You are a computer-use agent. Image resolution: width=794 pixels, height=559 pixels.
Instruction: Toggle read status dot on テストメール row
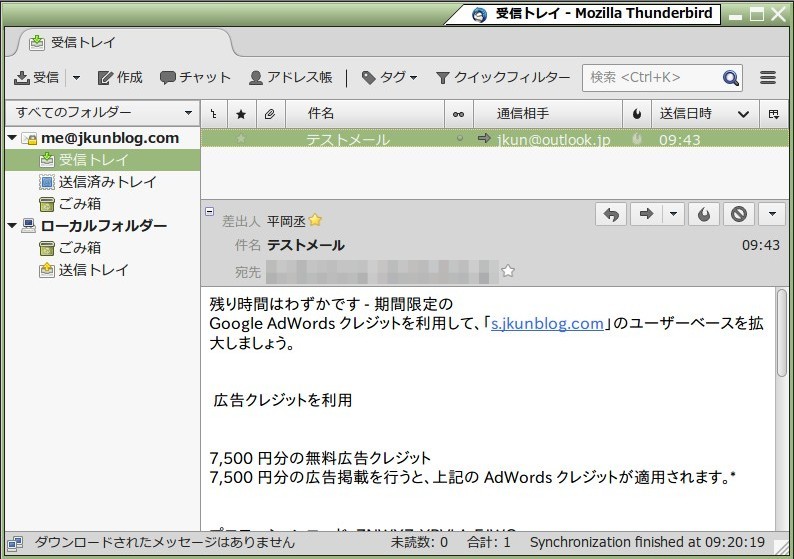[x=459, y=138]
